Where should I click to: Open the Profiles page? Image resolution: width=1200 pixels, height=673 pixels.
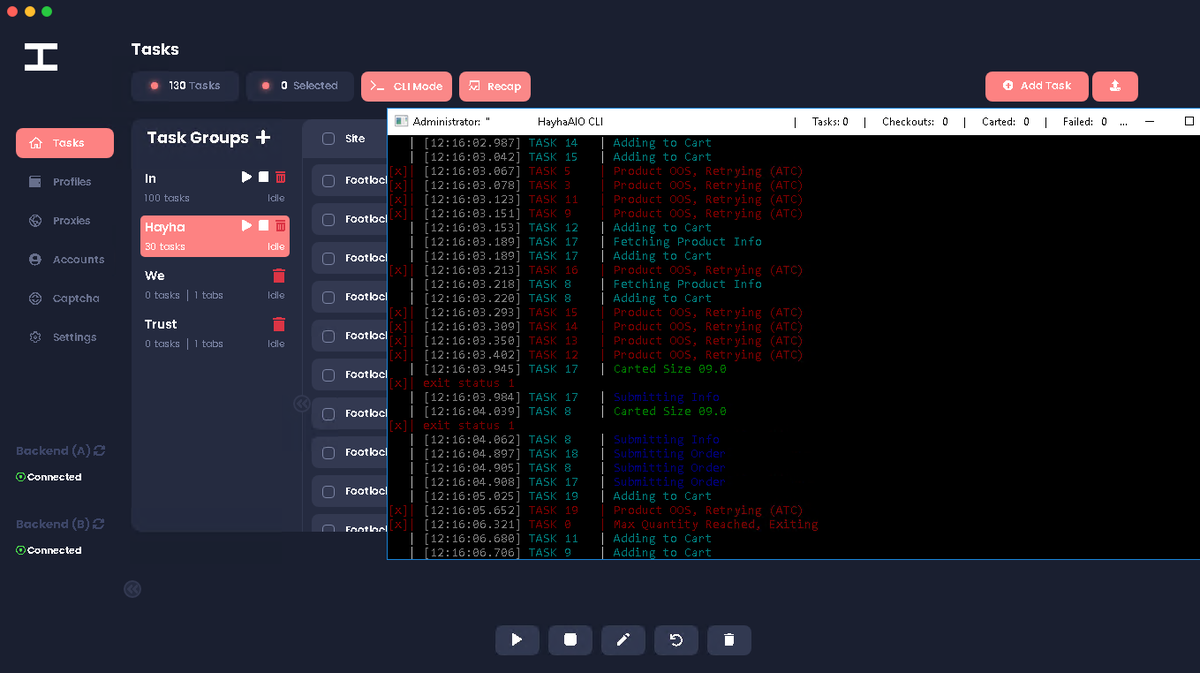tap(60, 182)
